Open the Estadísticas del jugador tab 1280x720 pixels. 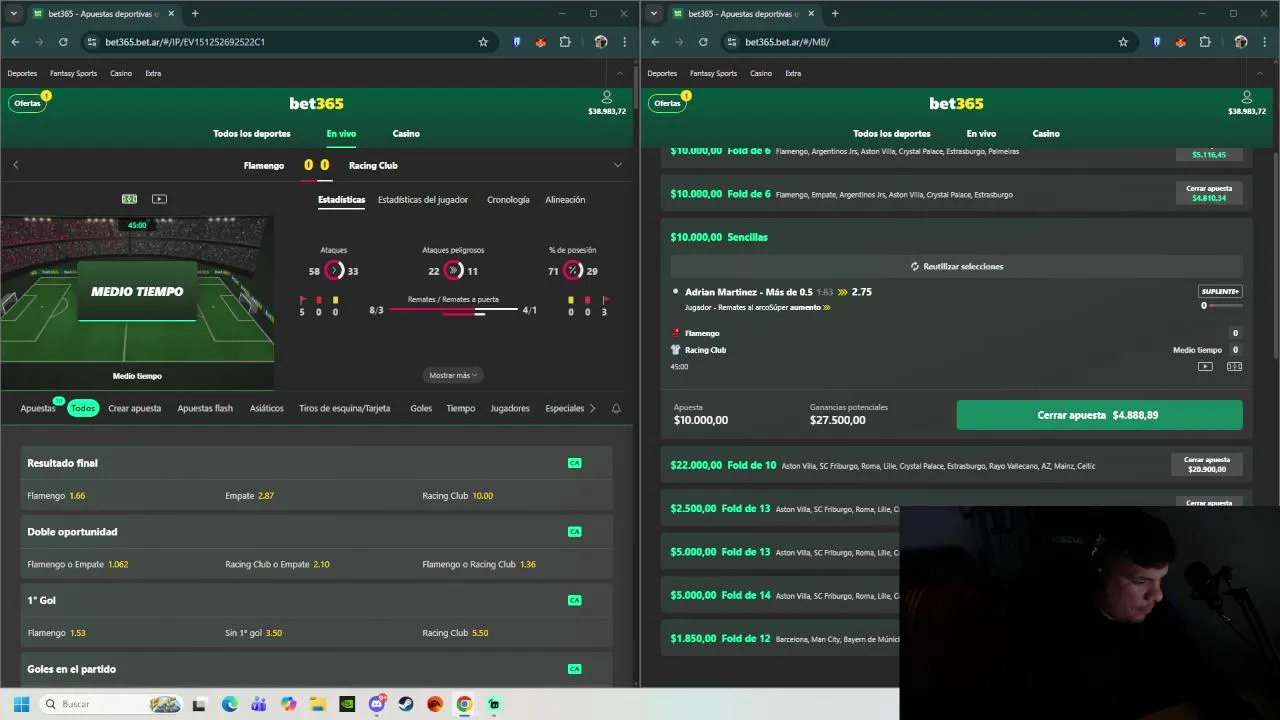click(423, 199)
